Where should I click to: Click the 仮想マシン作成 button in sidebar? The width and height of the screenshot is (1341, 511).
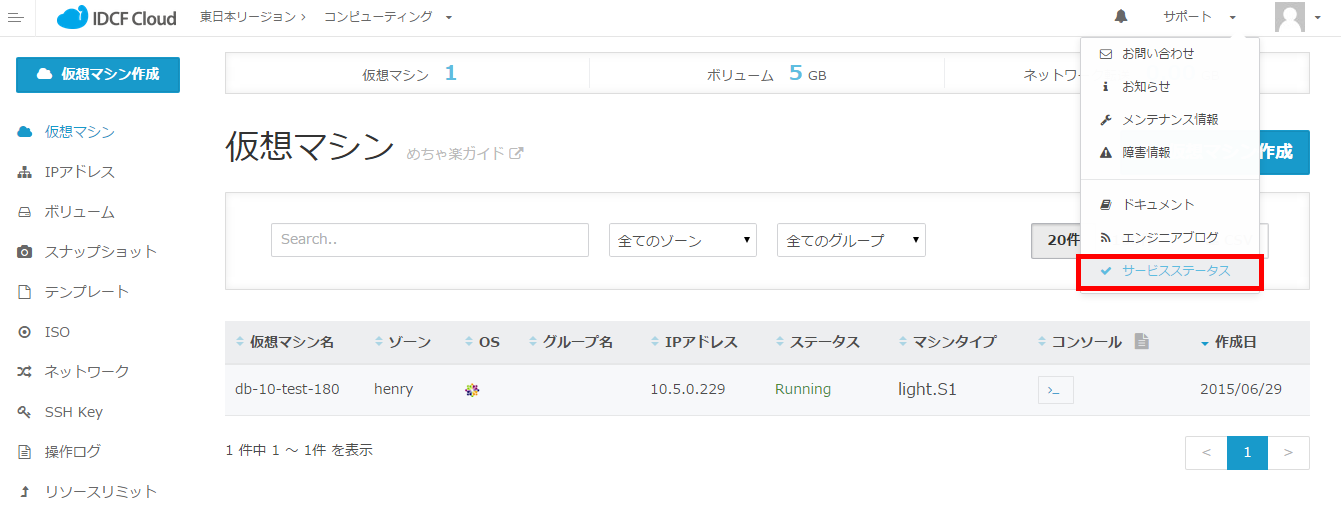(x=98, y=75)
